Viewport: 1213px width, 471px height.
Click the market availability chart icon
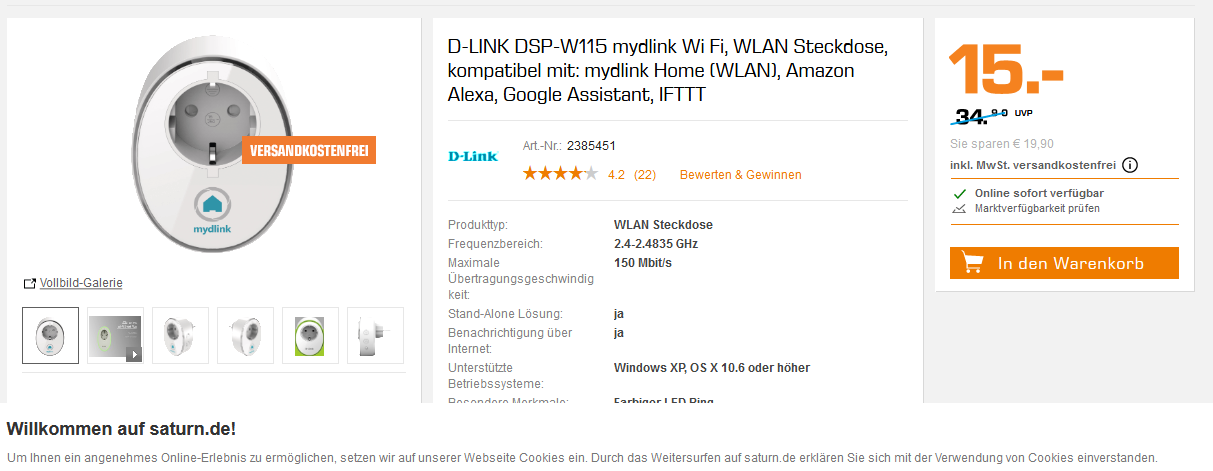(959, 209)
